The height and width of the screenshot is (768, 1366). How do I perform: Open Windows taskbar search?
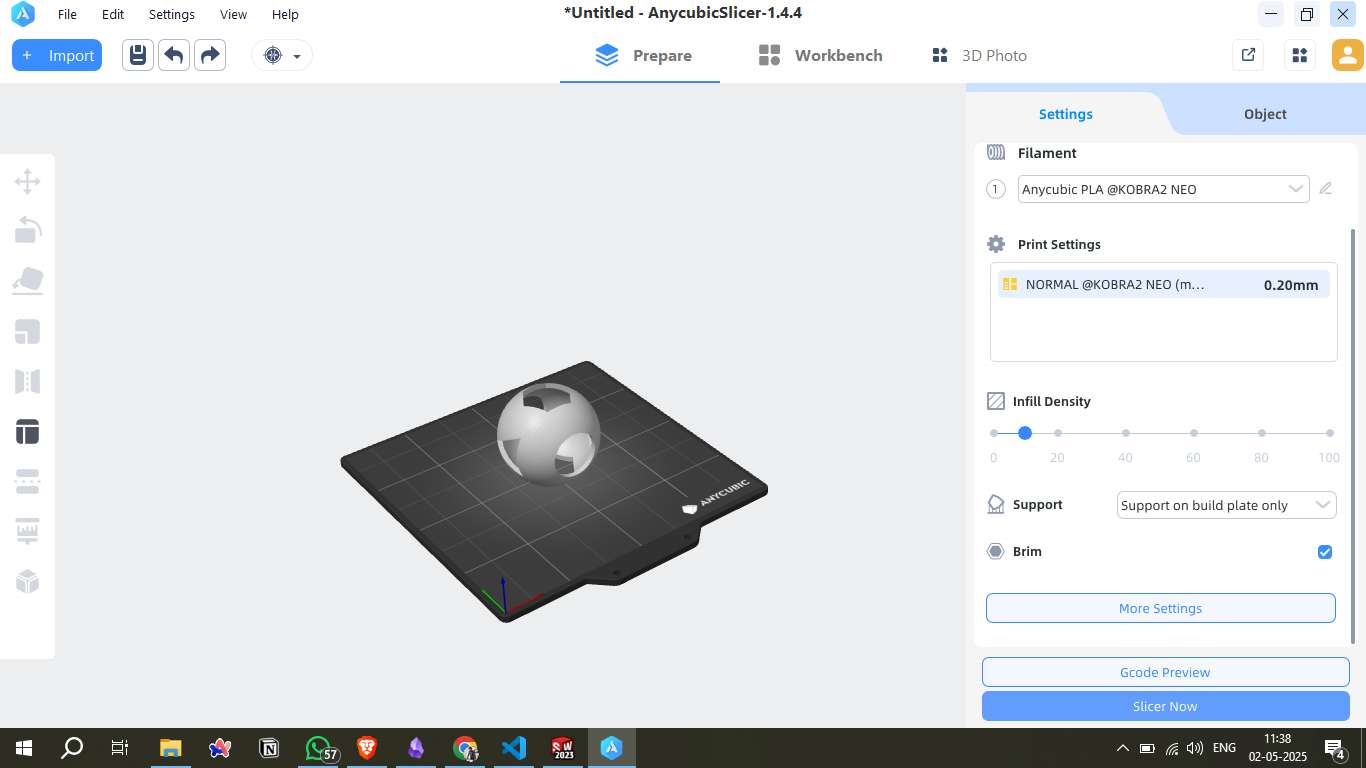[x=72, y=747]
